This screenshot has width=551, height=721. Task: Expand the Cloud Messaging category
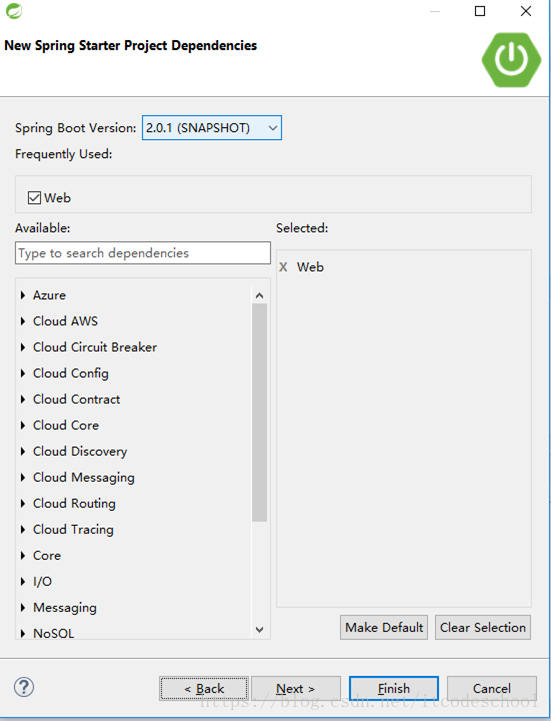tap(23, 477)
